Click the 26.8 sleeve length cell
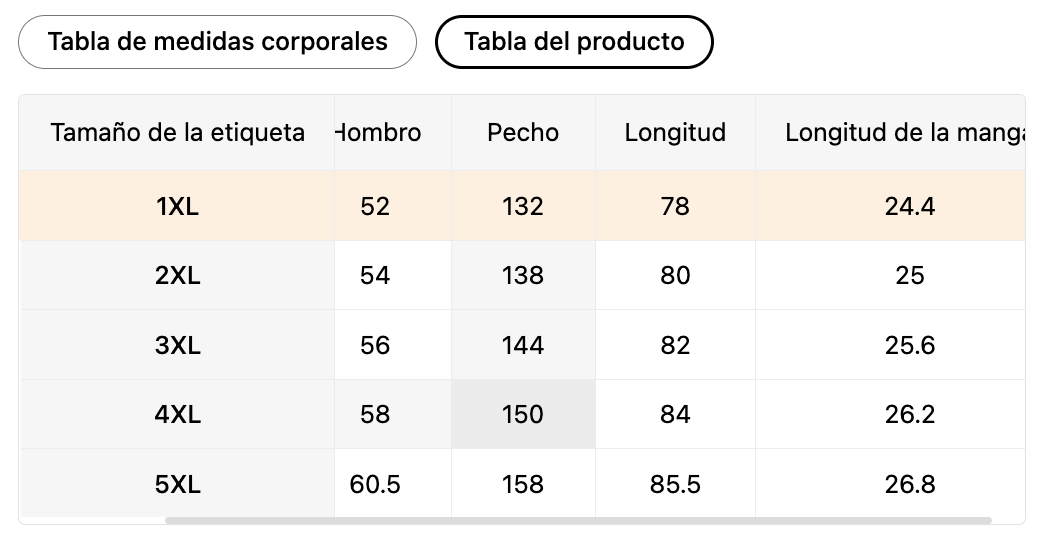 909,484
